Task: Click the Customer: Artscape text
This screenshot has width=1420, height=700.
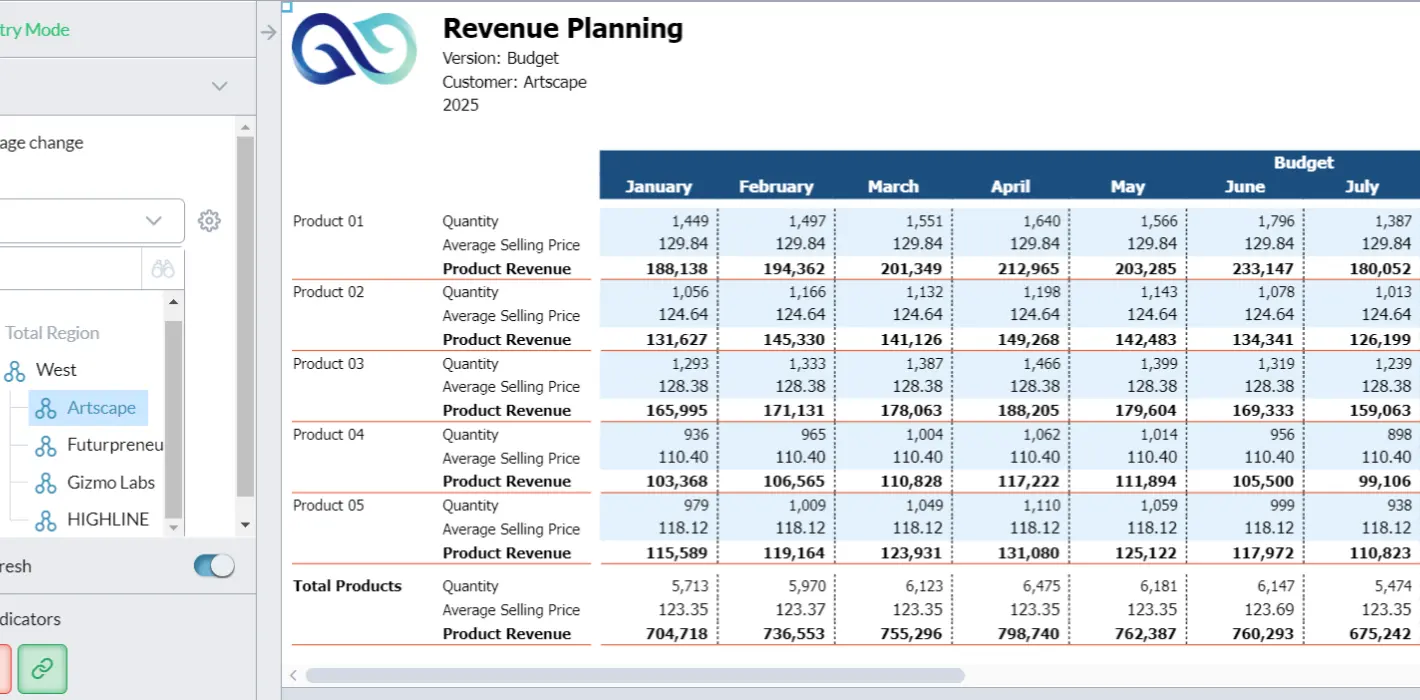Action: tap(515, 81)
